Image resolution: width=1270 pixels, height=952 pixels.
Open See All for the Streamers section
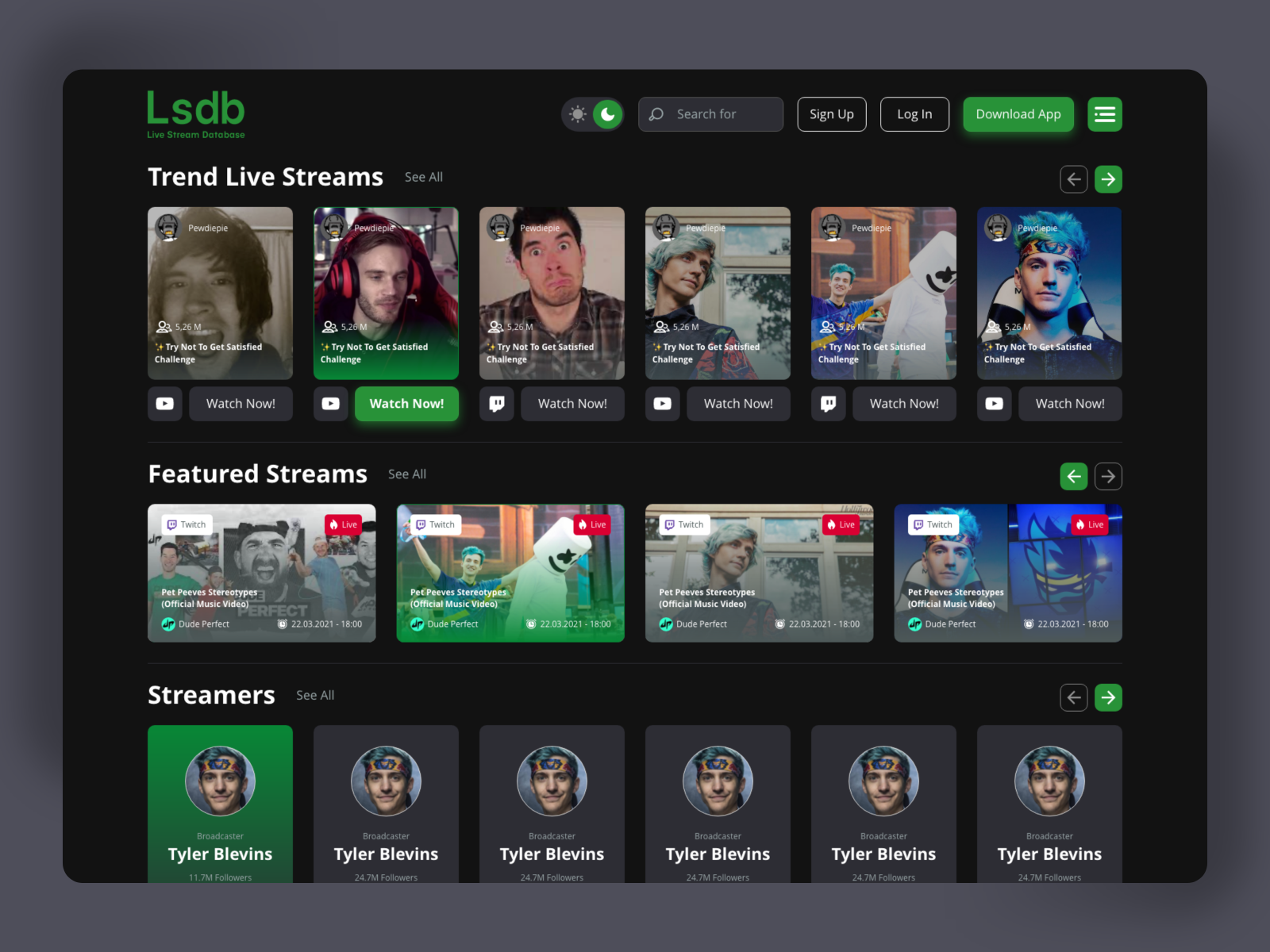pos(315,695)
